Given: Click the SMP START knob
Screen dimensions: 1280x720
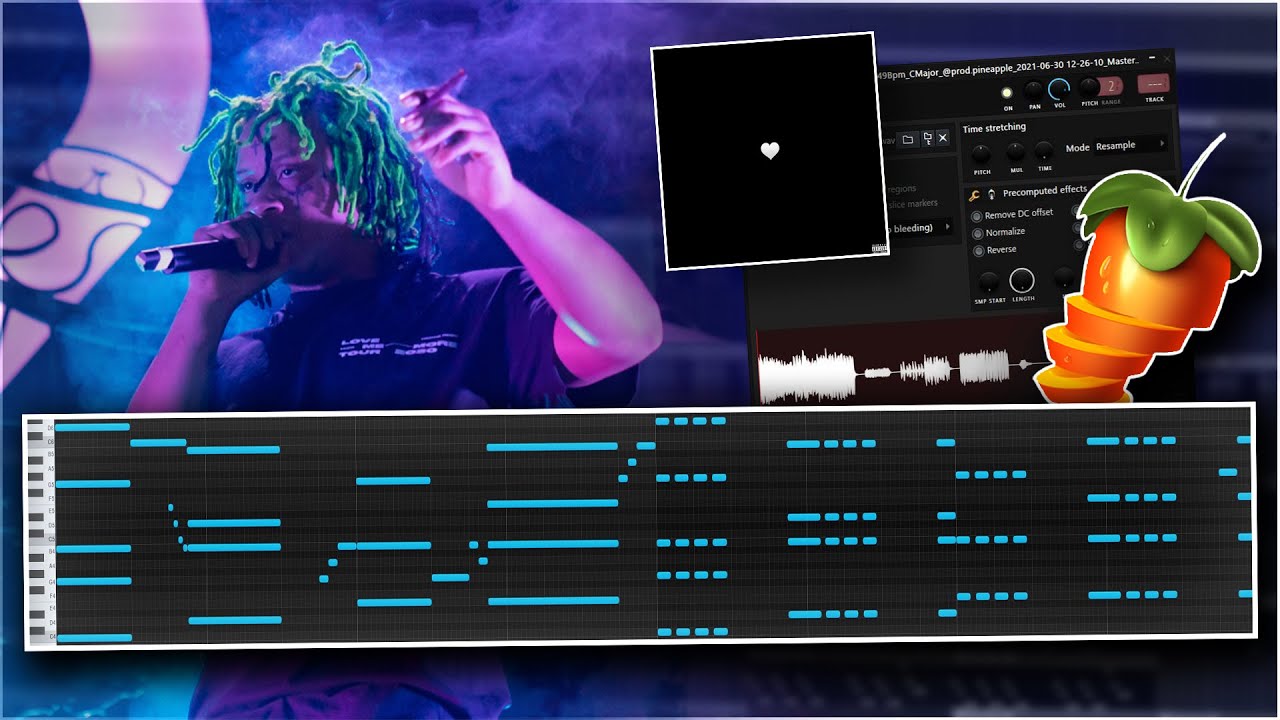Looking at the screenshot, I should 989,281.
